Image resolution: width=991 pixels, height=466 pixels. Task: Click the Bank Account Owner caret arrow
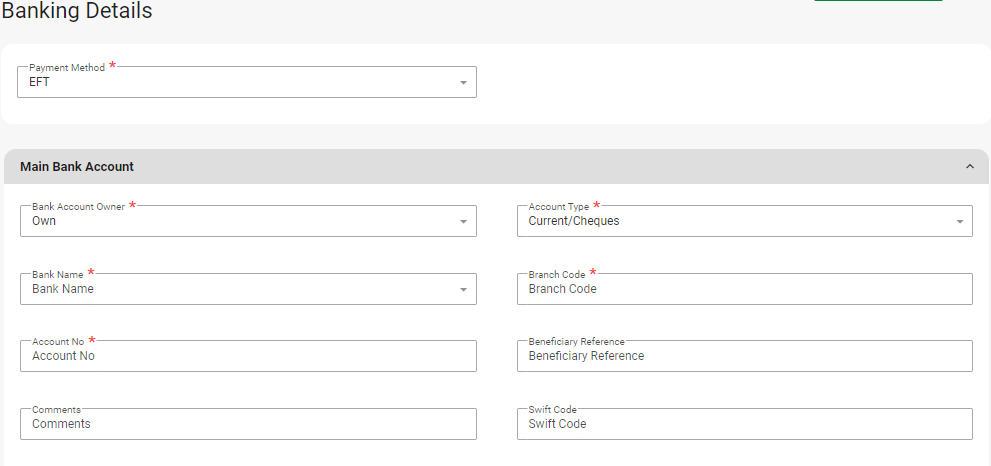(x=463, y=222)
